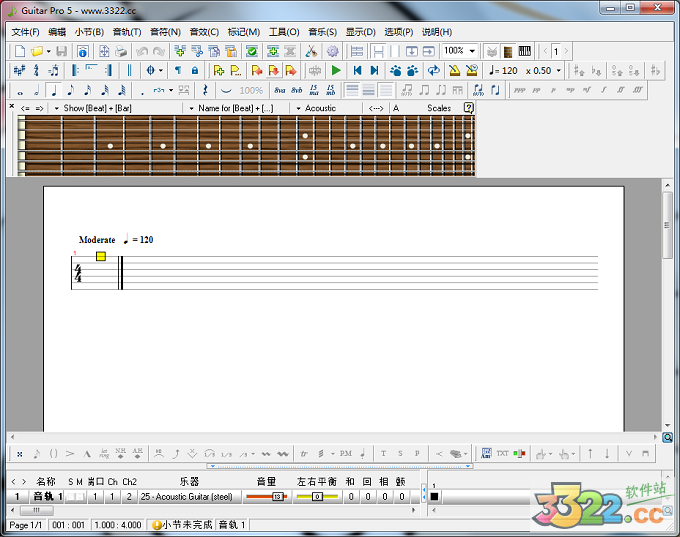Open the settings gear icon

(x=333, y=51)
